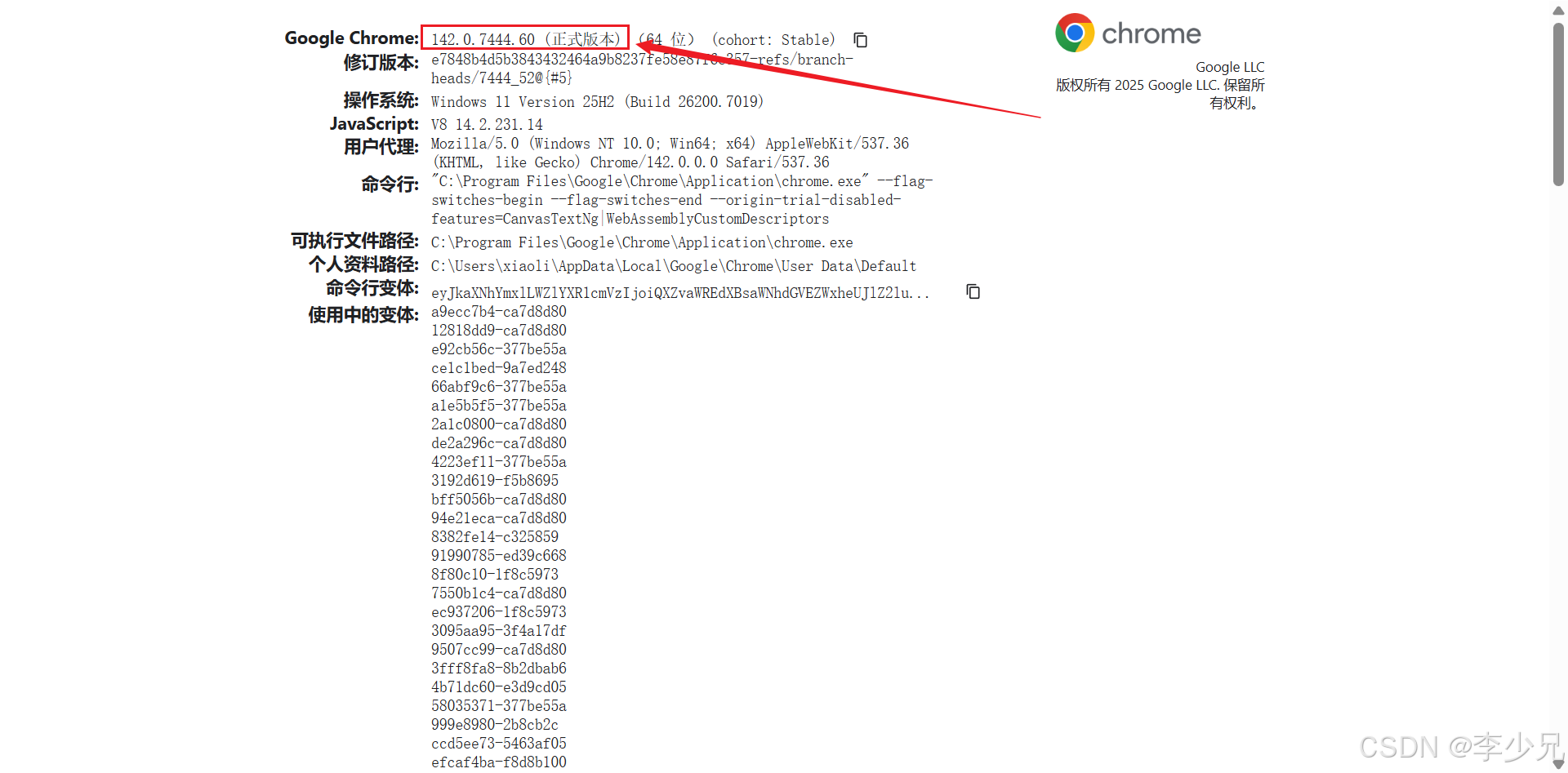The image size is (1568, 773).
Task: Click the '用户代理:' label
Action: tap(381, 147)
